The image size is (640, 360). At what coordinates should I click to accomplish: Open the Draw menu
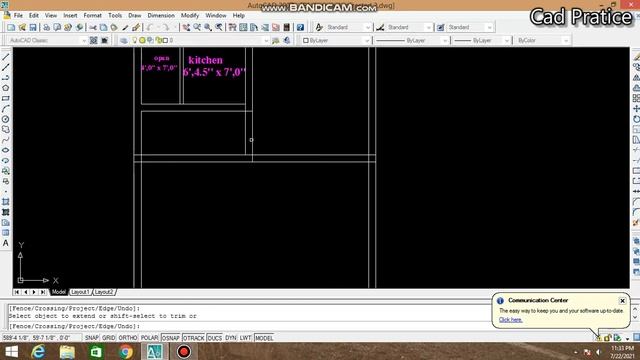pos(135,16)
